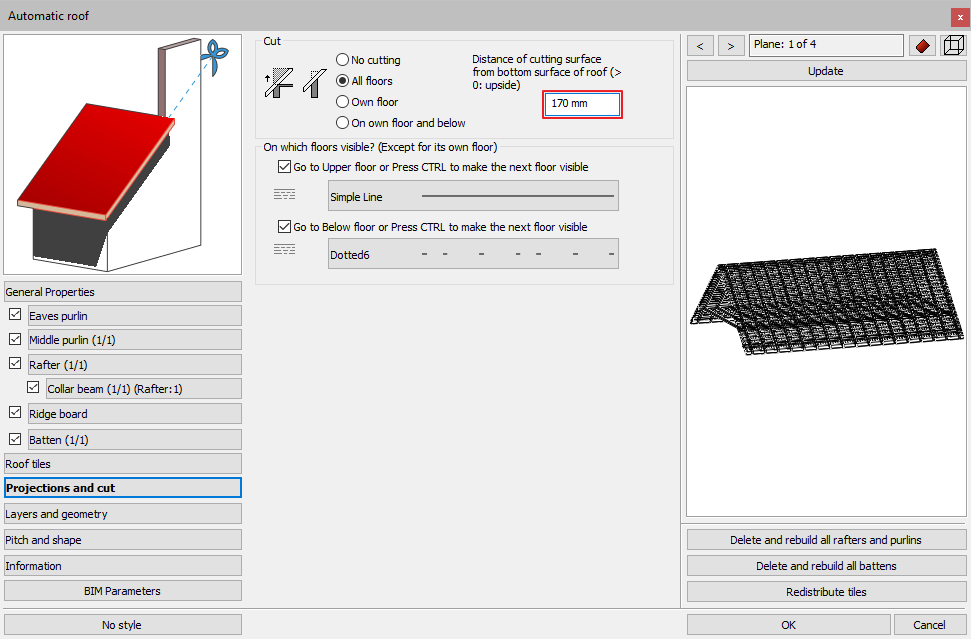Viewport: 971px width, 639px height.
Task: Click the line style icon beside Dotted6
Action: pos(284,250)
